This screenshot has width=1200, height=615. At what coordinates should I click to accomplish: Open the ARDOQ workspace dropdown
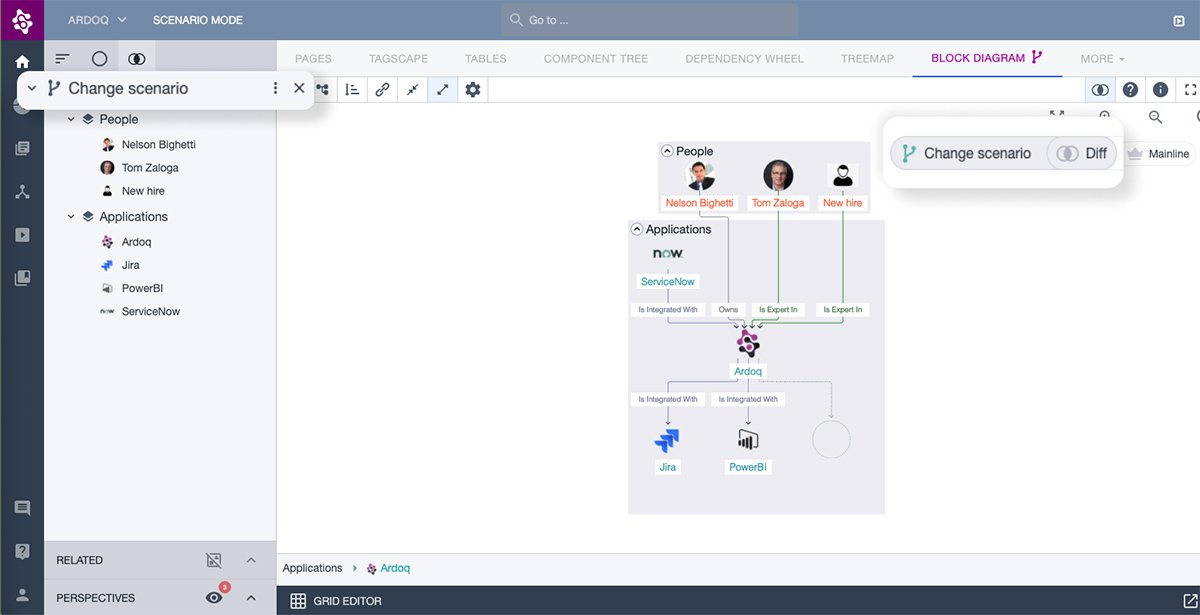coord(96,19)
